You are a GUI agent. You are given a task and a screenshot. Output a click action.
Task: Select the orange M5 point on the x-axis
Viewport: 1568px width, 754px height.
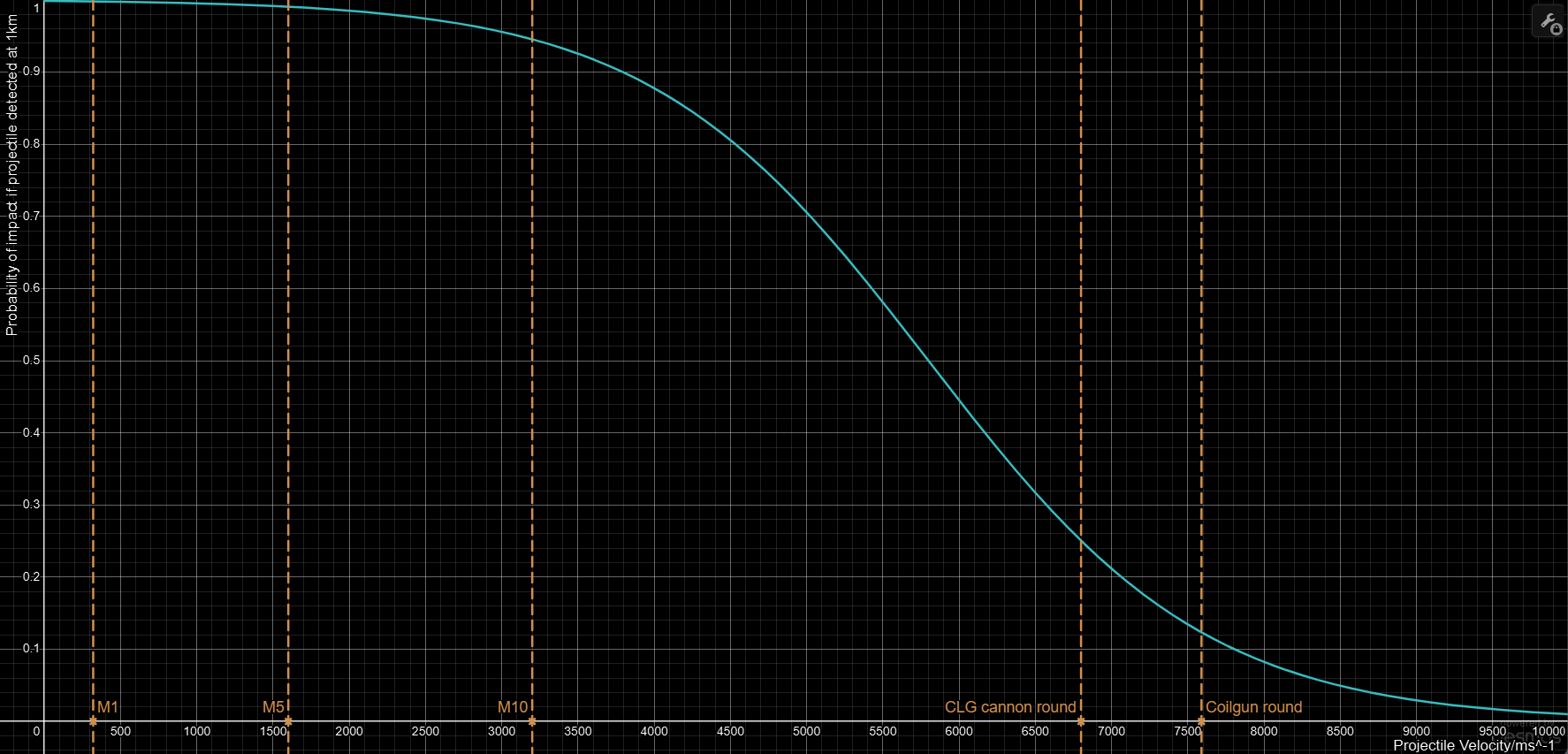[x=288, y=721]
